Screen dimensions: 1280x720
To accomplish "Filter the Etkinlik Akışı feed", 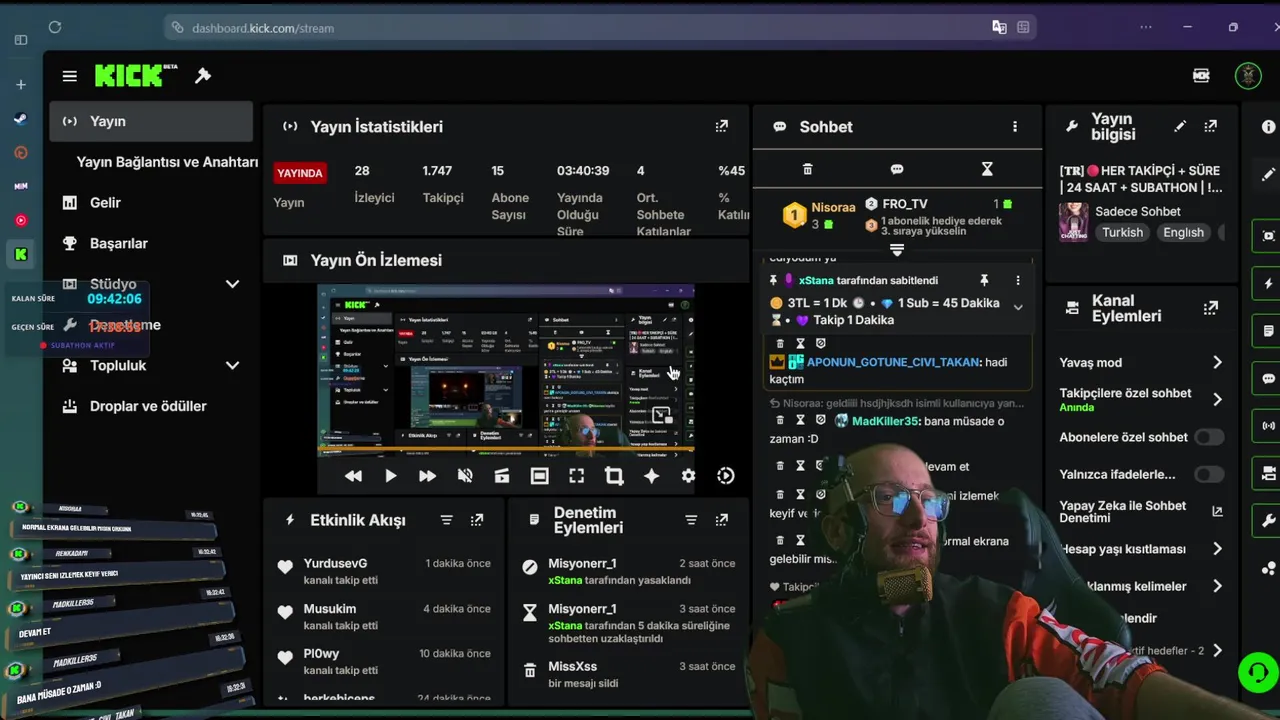I will (447, 520).
